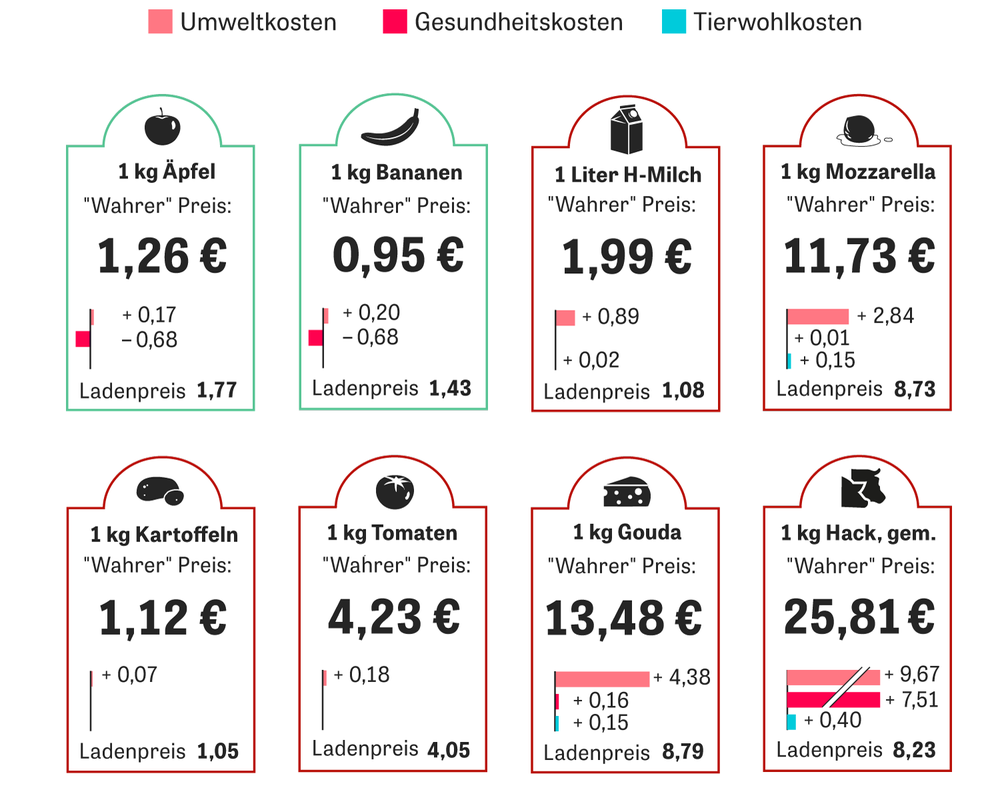
Task: Click the Hack +7,51 Gesundheitskosten bar
Action: [833, 699]
